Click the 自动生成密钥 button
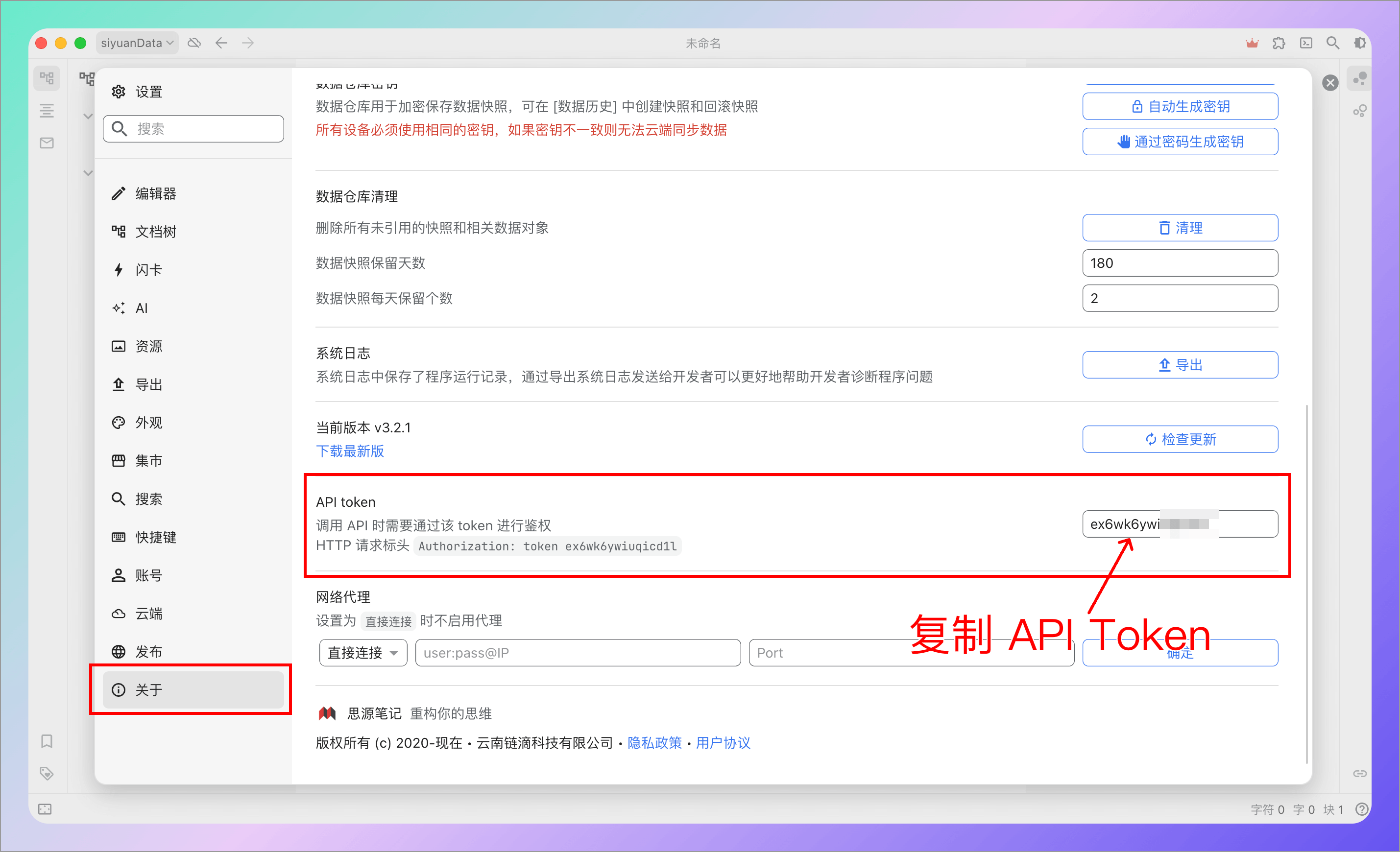The width and height of the screenshot is (1400, 852). [x=1180, y=106]
